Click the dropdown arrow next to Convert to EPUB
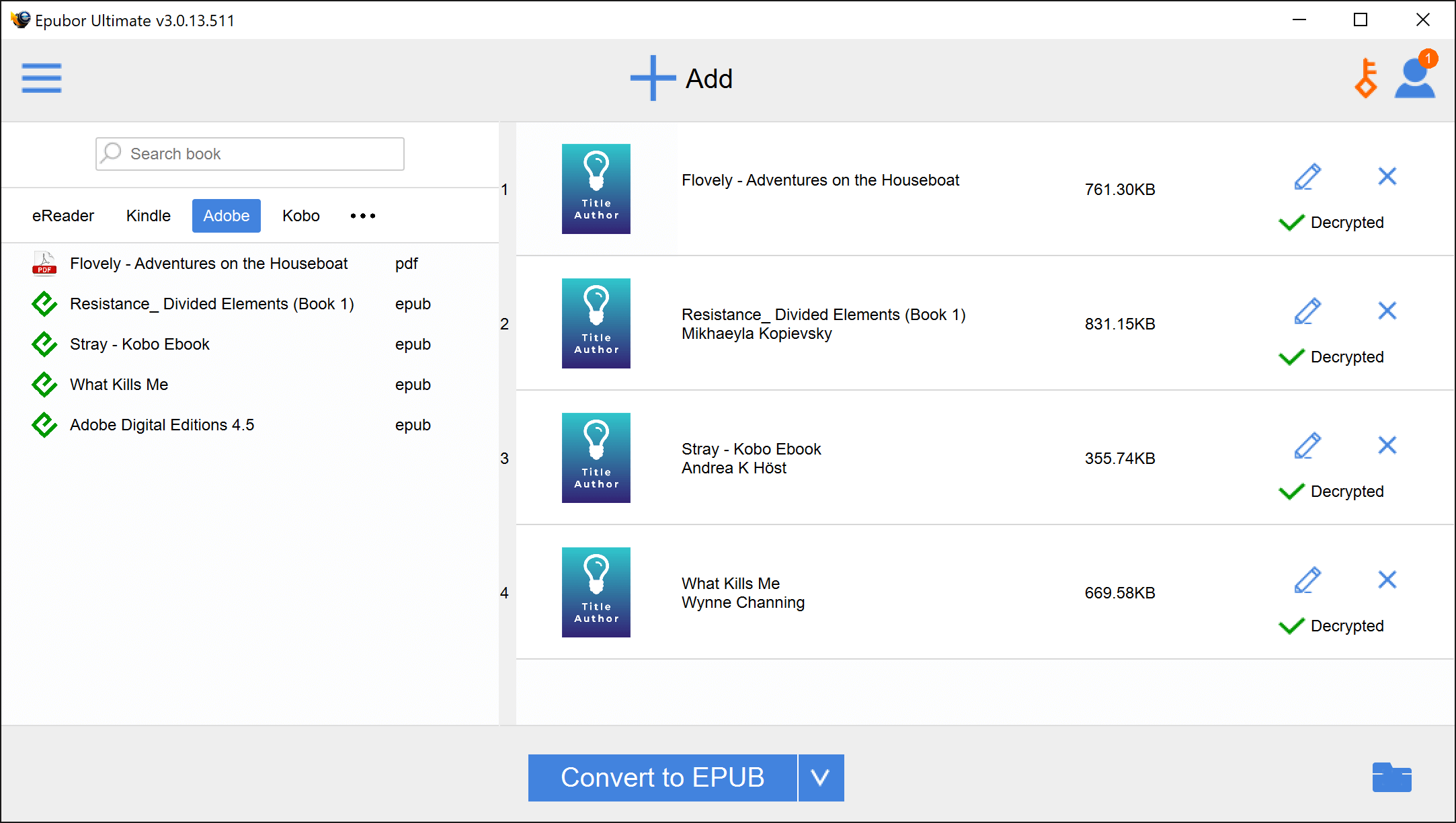This screenshot has width=1456, height=823. click(x=823, y=776)
